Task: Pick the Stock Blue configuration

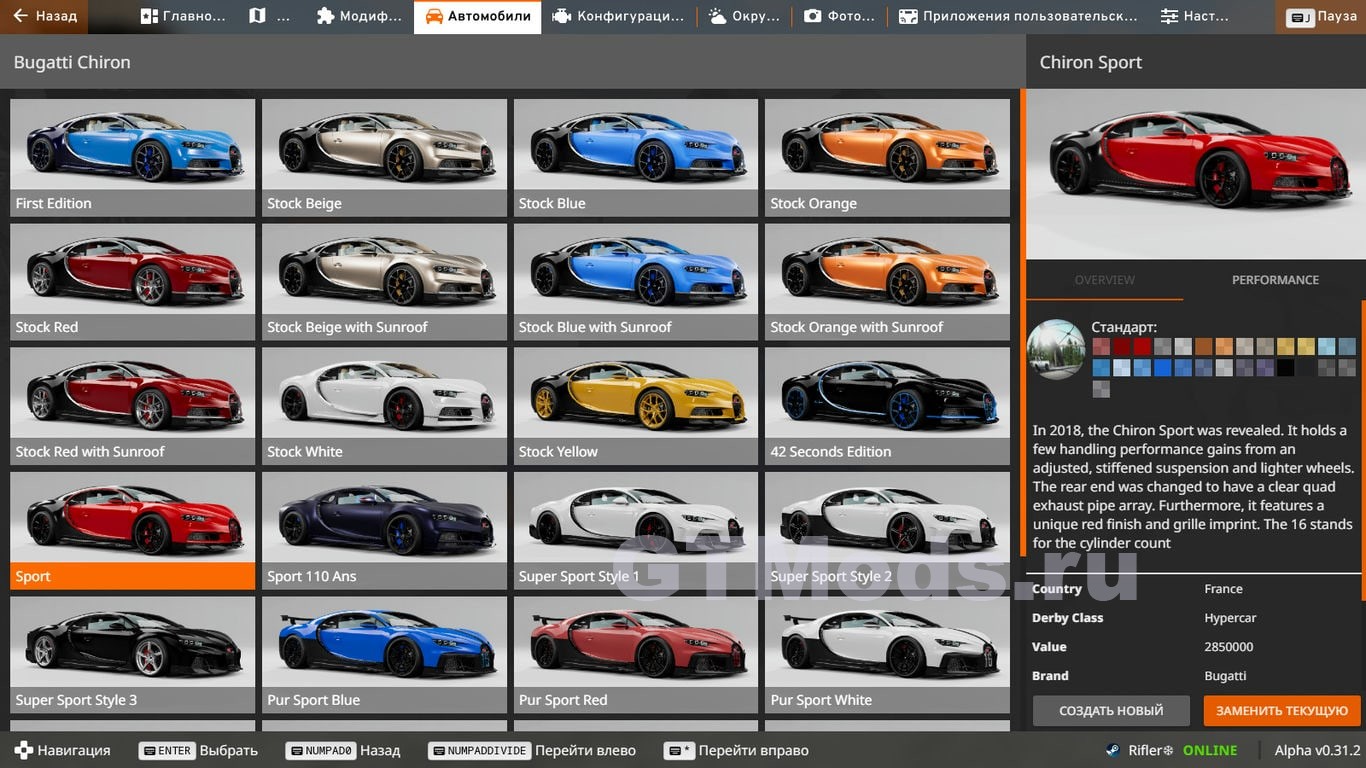Action: tap(636, 158)
